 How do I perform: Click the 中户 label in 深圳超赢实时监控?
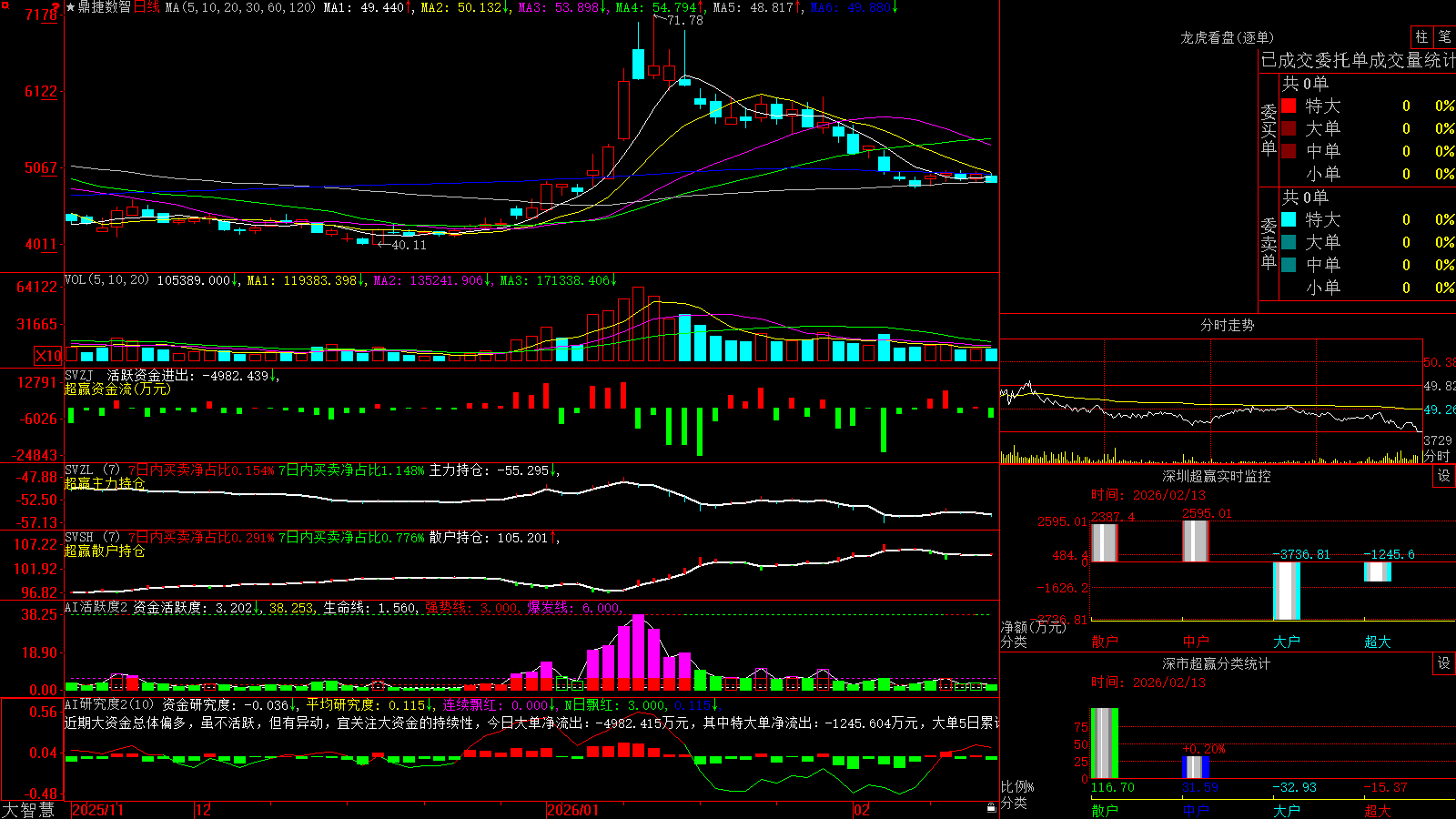pos(1196,642)
